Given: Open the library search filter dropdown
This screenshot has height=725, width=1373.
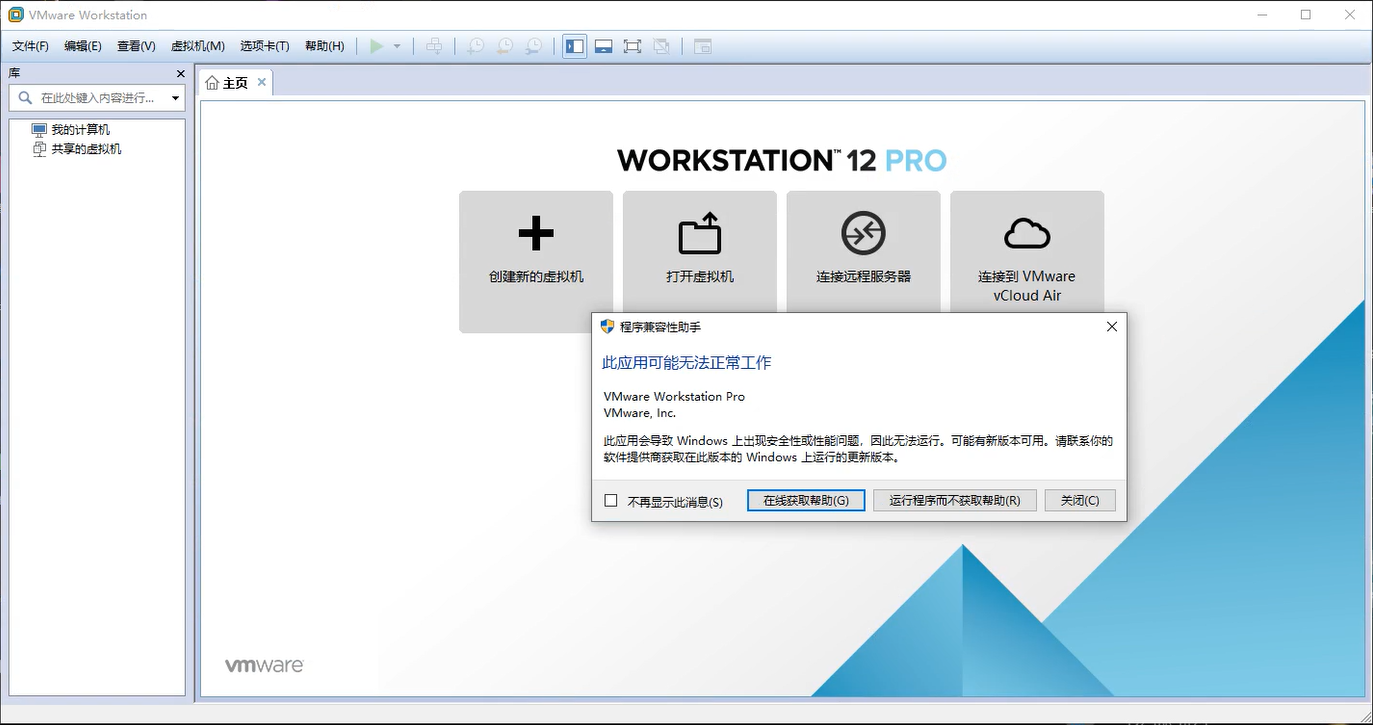Looking at the screenshot, I should 176,98.
